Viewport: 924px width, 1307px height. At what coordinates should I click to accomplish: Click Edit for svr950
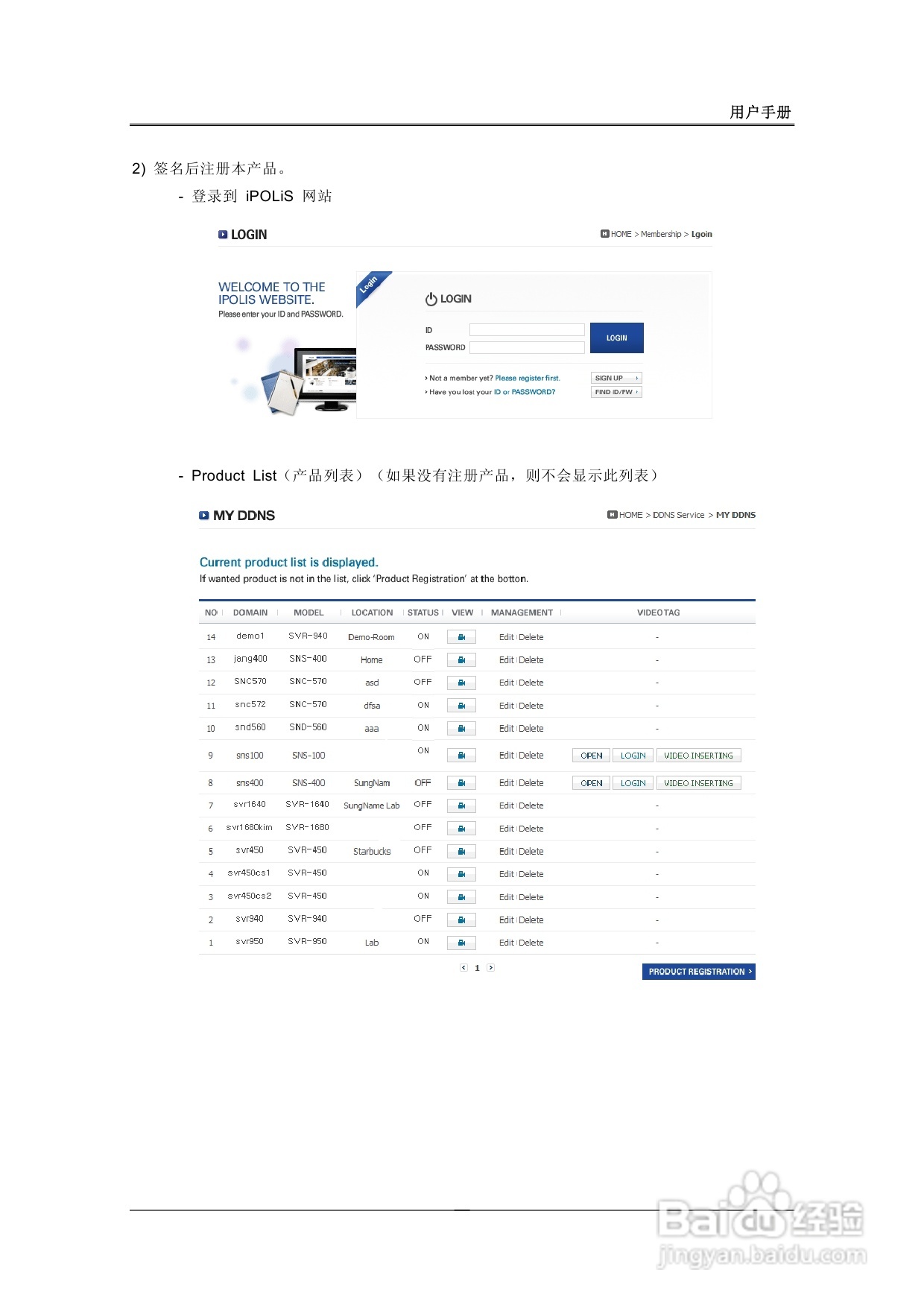click(507, 943)
